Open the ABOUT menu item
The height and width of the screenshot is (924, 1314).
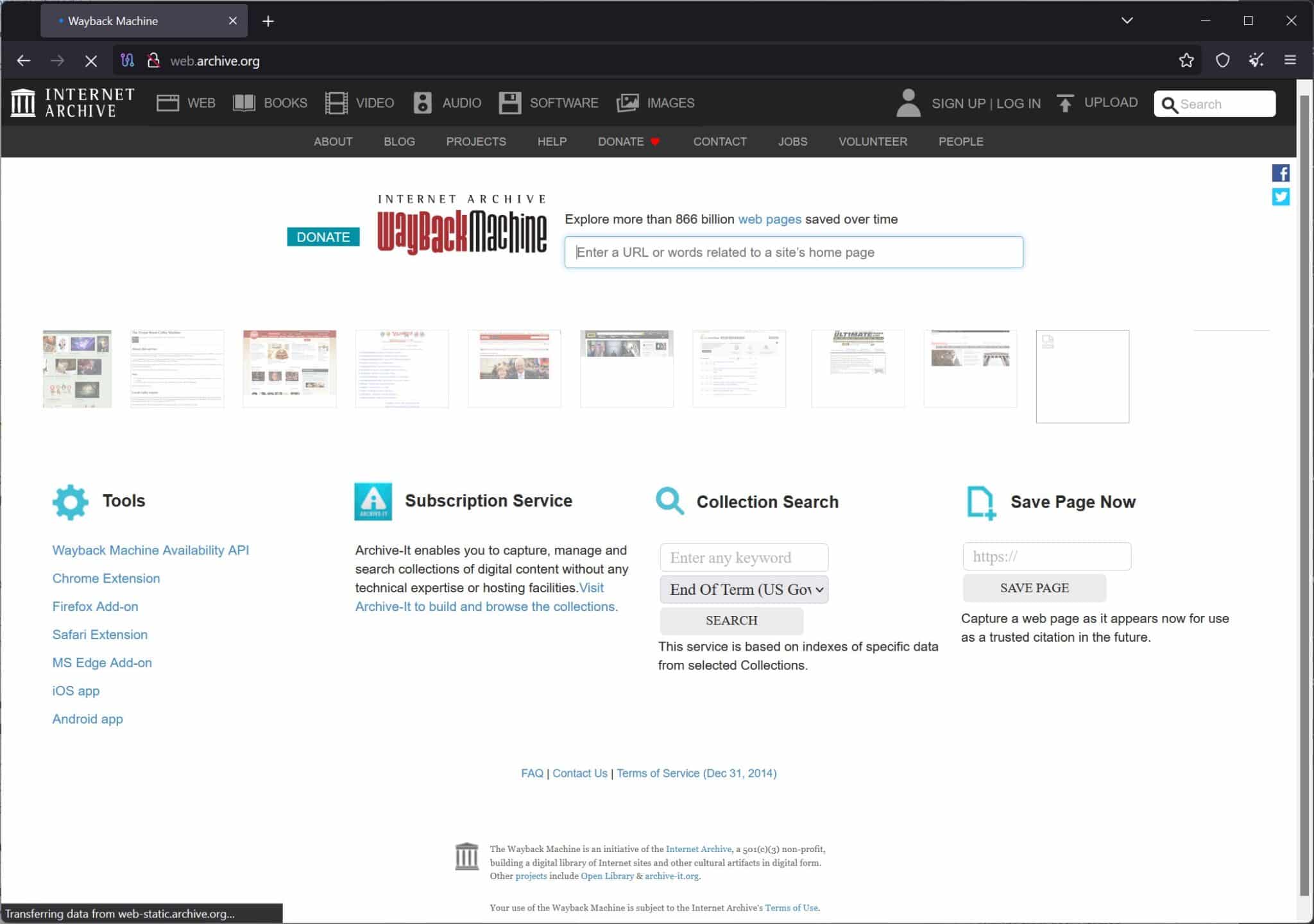pos(333,141)
